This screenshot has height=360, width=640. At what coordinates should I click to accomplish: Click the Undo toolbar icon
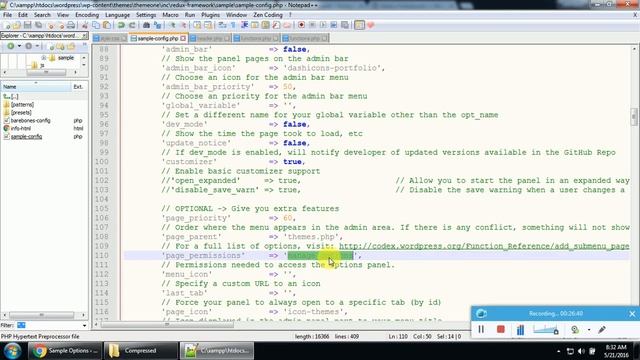(121, 25)
